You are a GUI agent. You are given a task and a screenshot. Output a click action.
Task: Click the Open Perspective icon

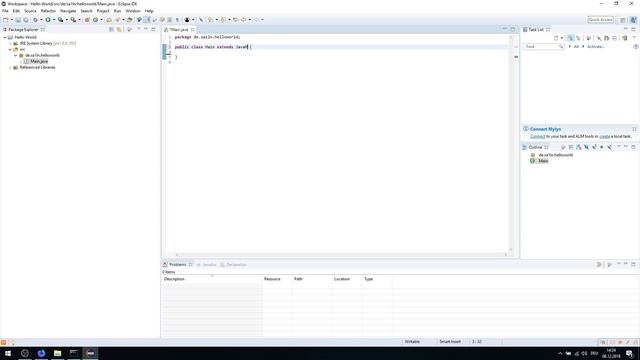click(623, 20)
